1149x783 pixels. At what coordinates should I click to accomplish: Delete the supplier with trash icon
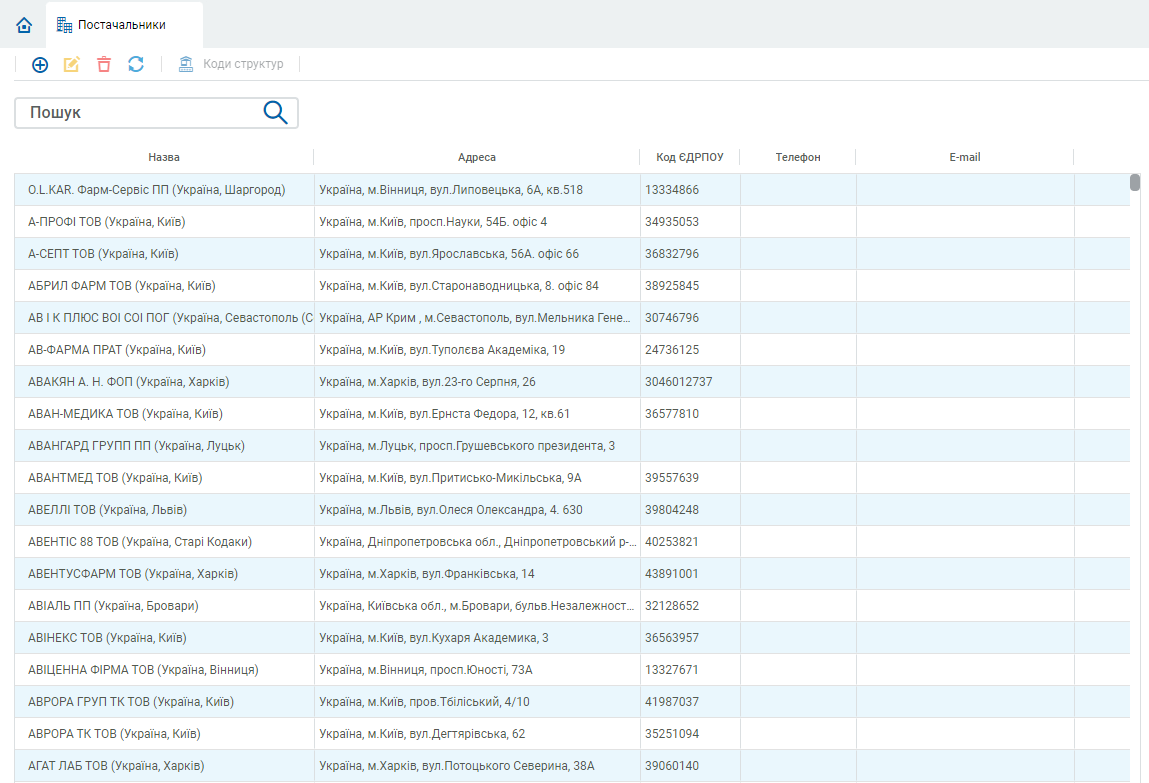[104, 64]
